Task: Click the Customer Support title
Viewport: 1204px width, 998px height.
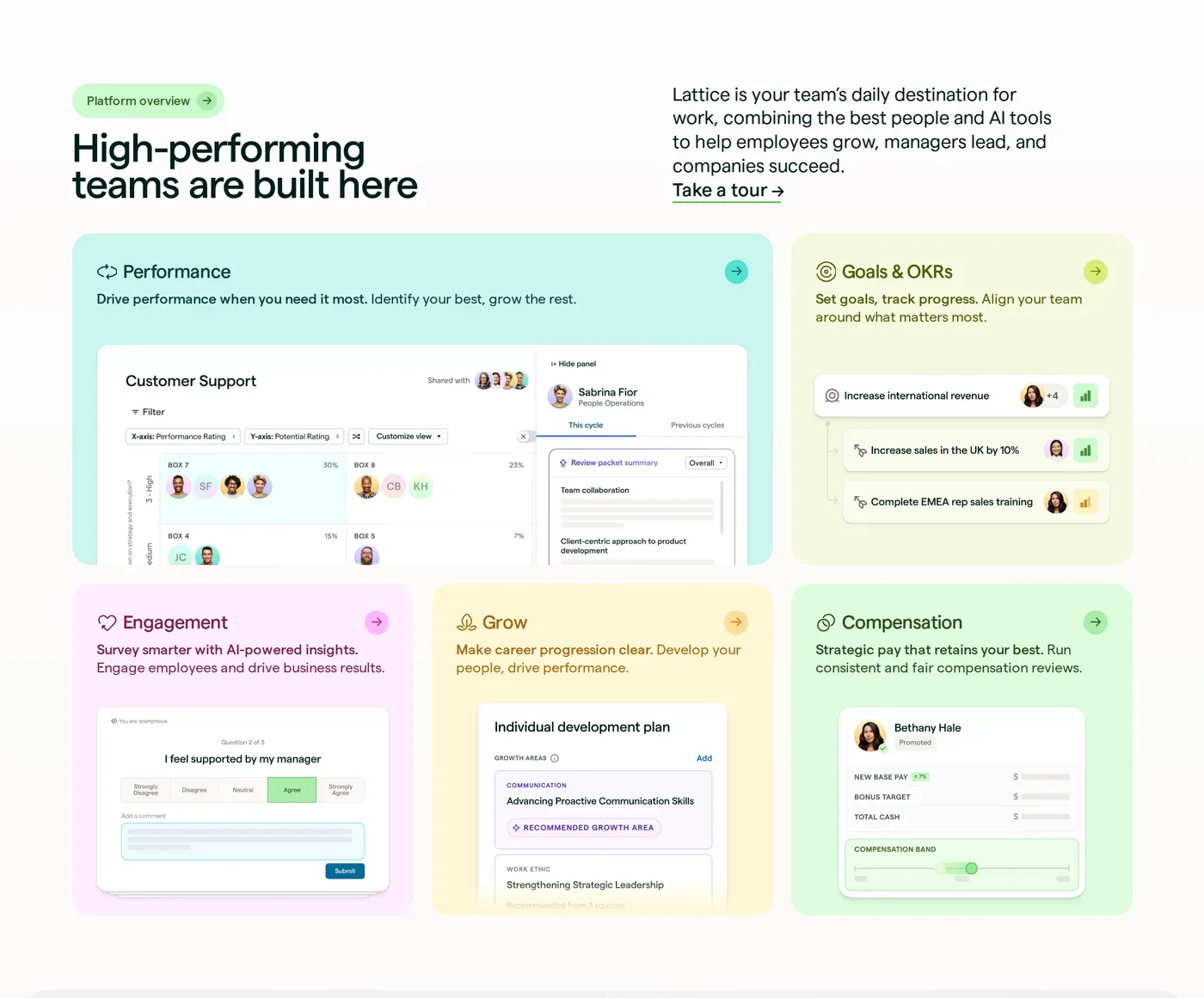Action: coord(191,381)
